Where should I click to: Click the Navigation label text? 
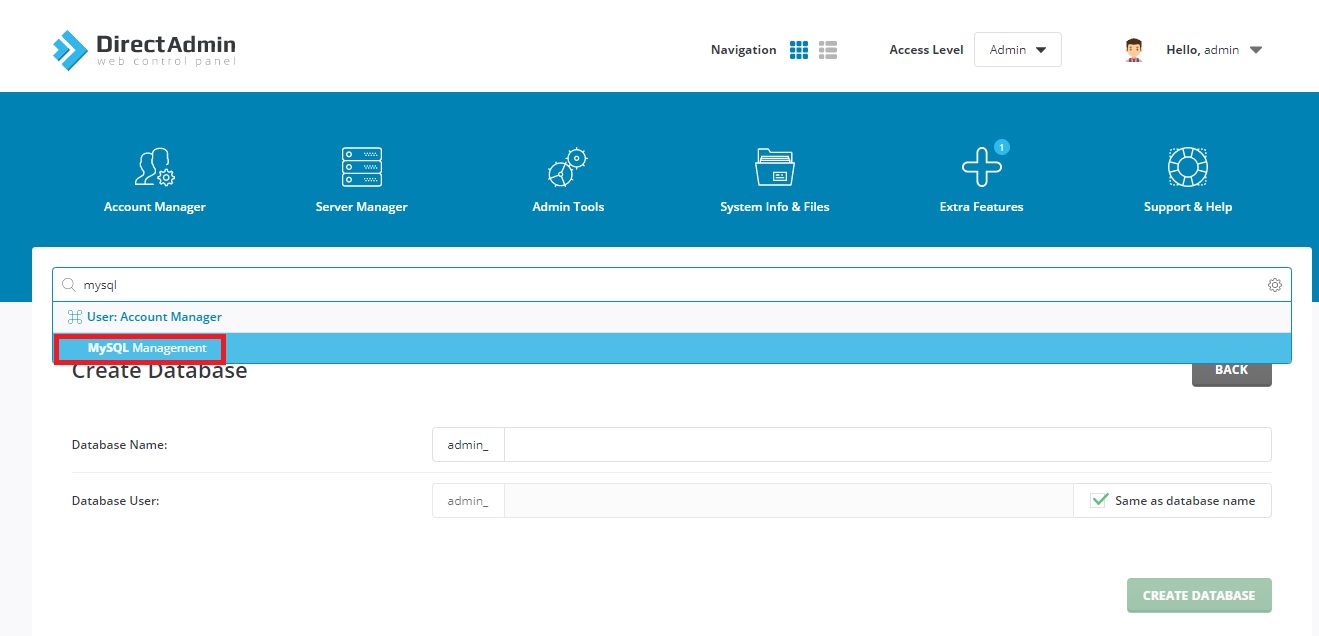click(743, 50)
